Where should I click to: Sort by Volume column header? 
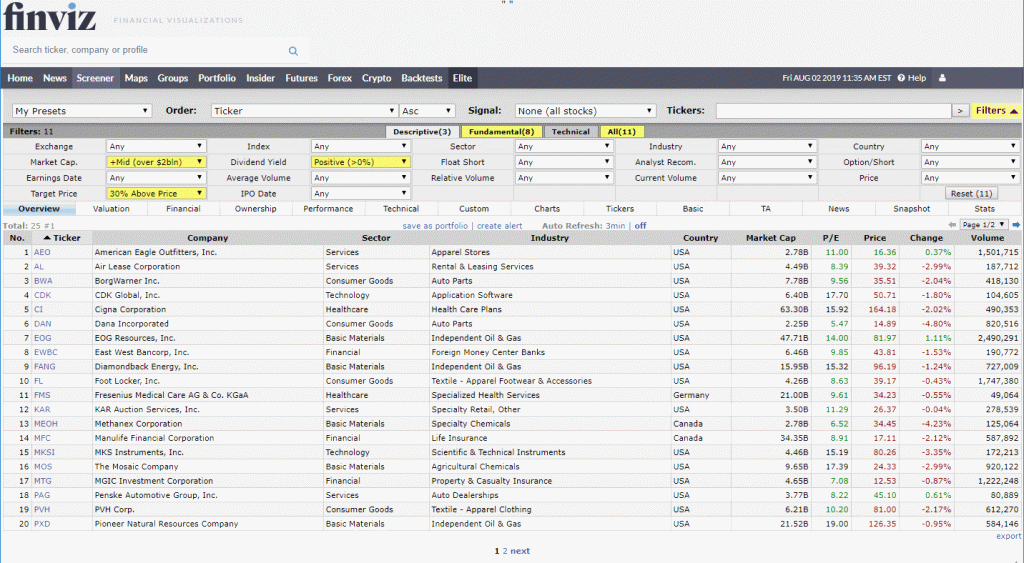(x=987, y=238)
